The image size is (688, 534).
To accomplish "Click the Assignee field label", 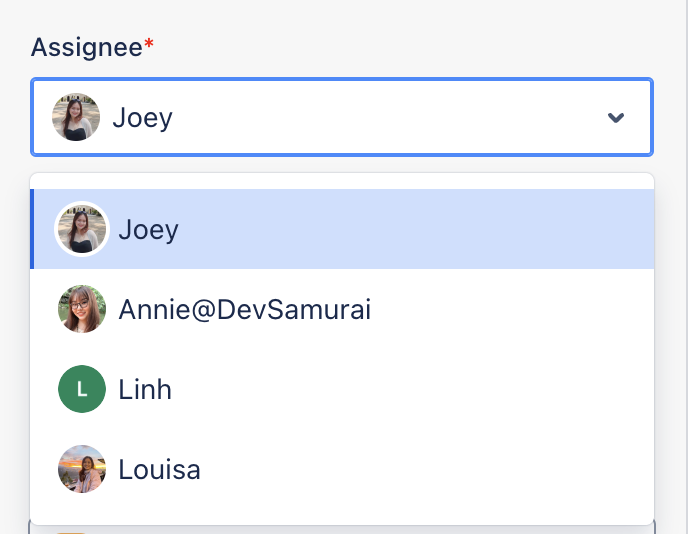I will pos(86,47).
